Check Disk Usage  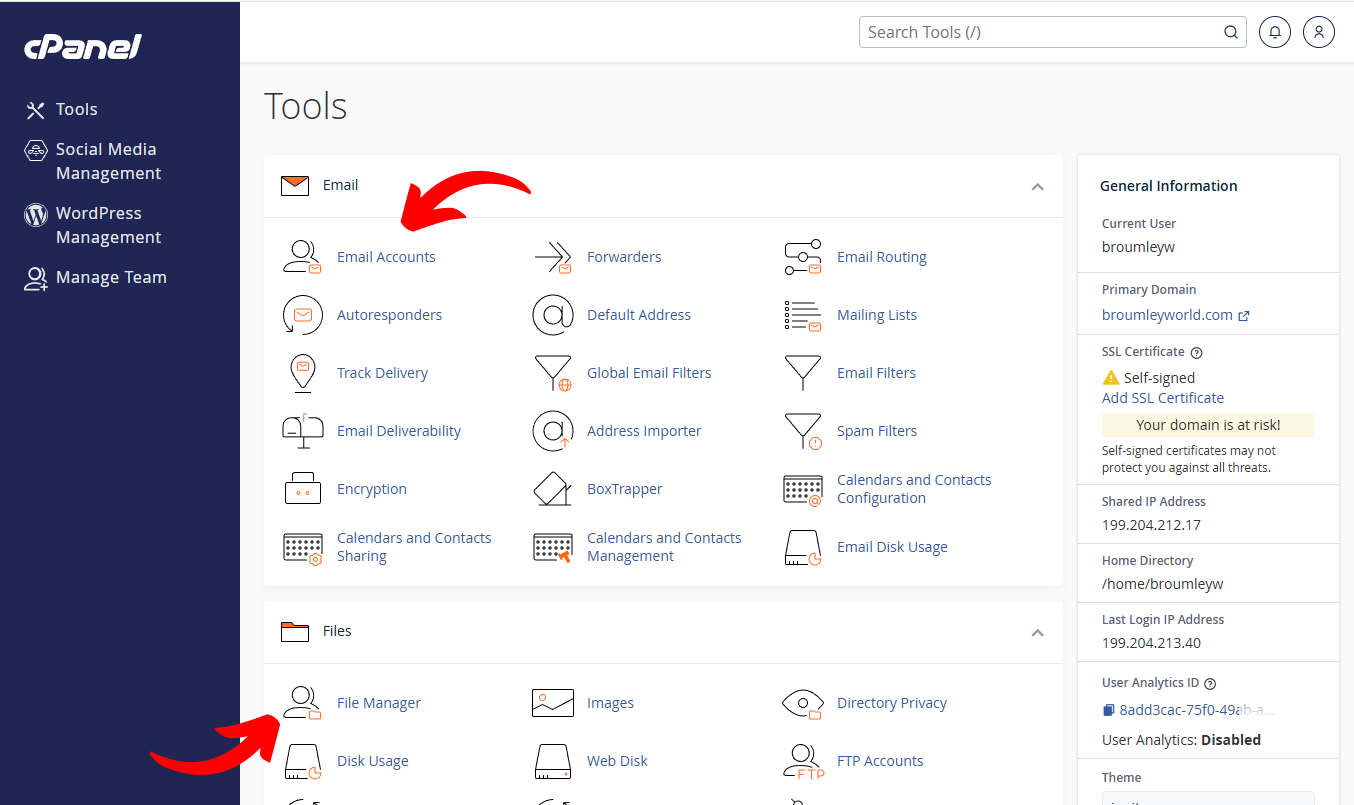point(372,761)
